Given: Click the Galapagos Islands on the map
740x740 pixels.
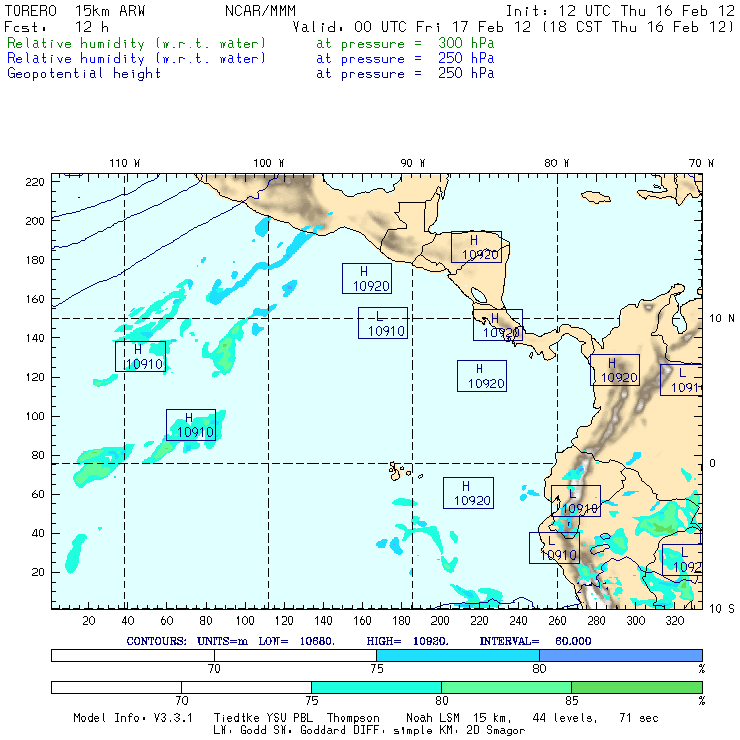Looking at the screenshot, I should 400,470.
